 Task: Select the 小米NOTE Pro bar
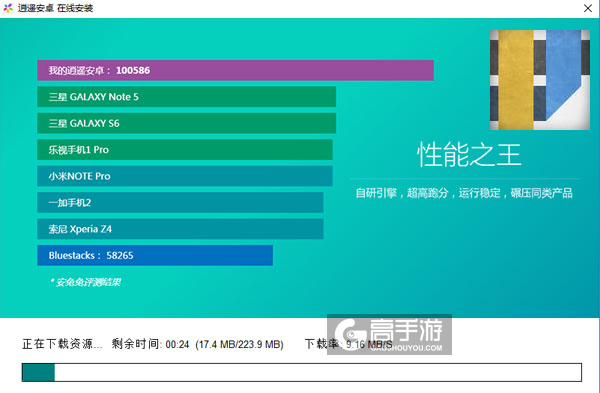(185, 176)
